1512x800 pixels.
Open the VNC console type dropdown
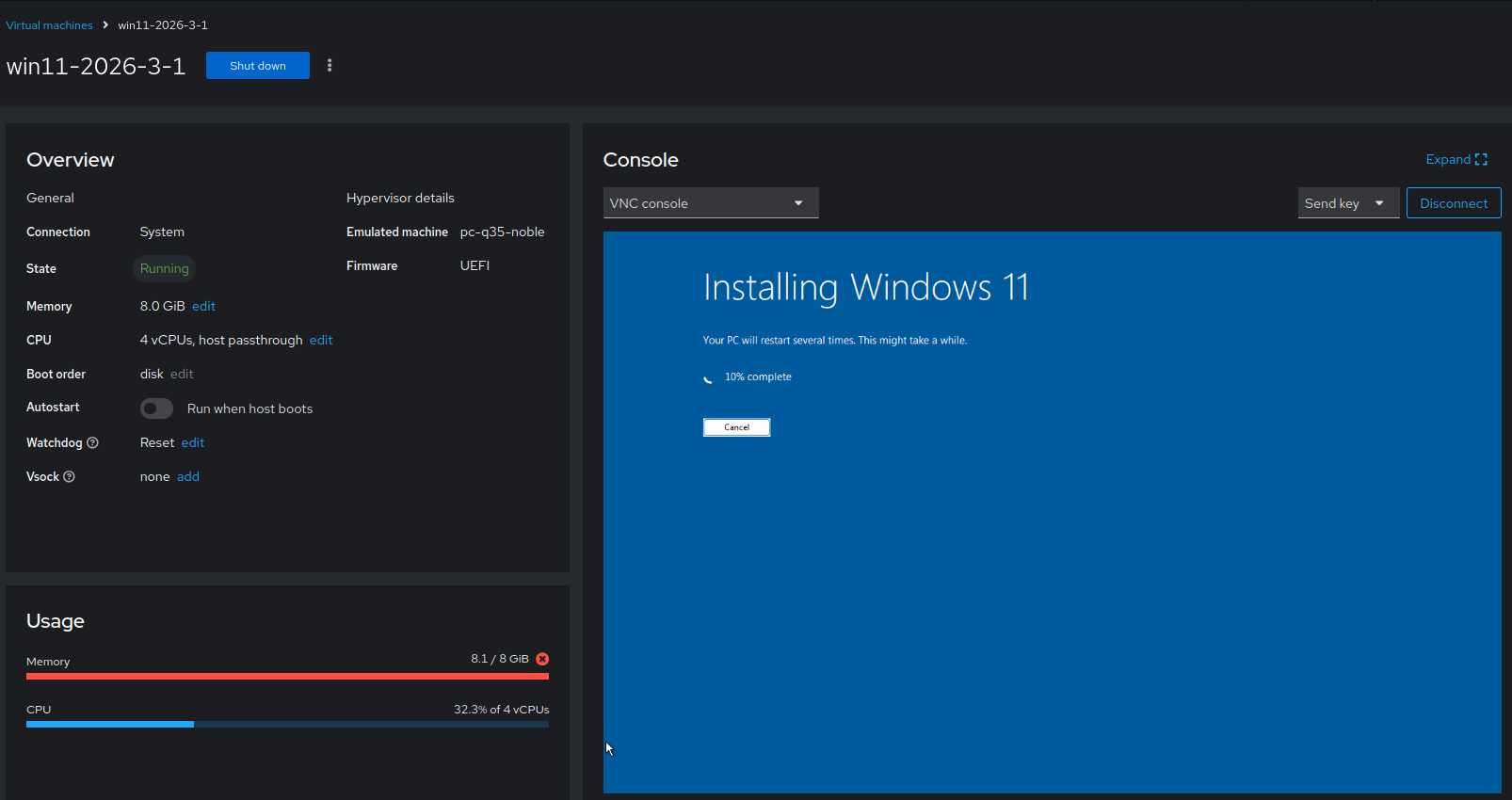click(711, 203)
